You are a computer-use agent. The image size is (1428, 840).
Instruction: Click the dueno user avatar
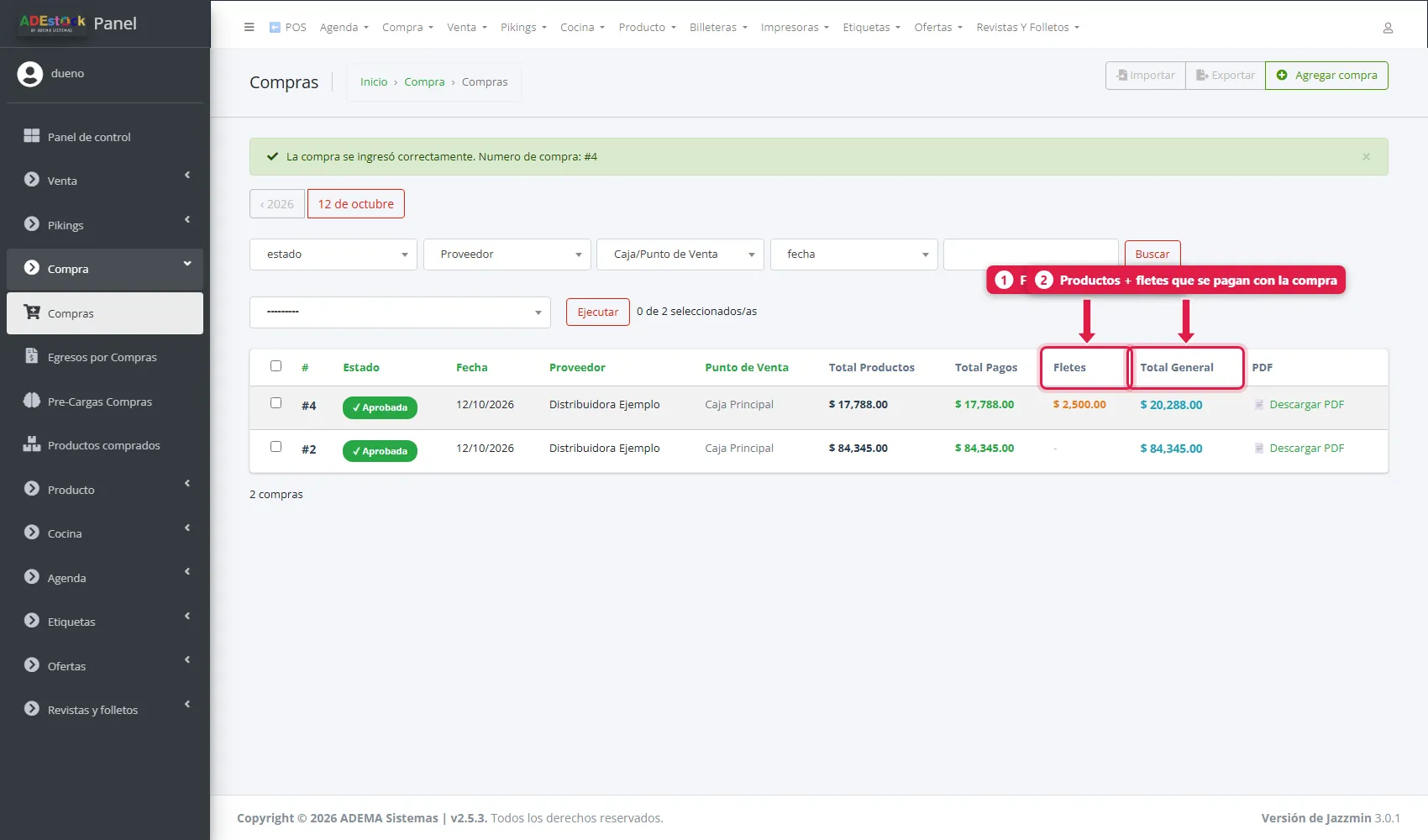coord(30,74)
